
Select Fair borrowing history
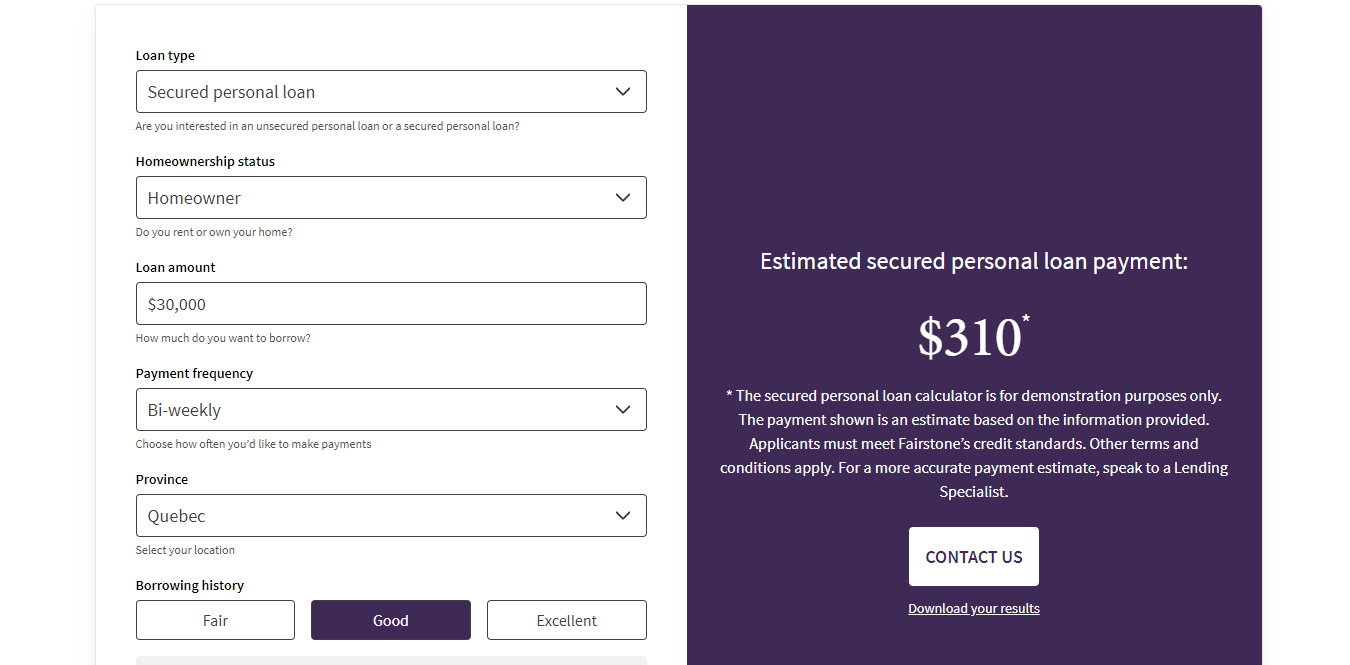pyautogui.click(x=215, y=620)
